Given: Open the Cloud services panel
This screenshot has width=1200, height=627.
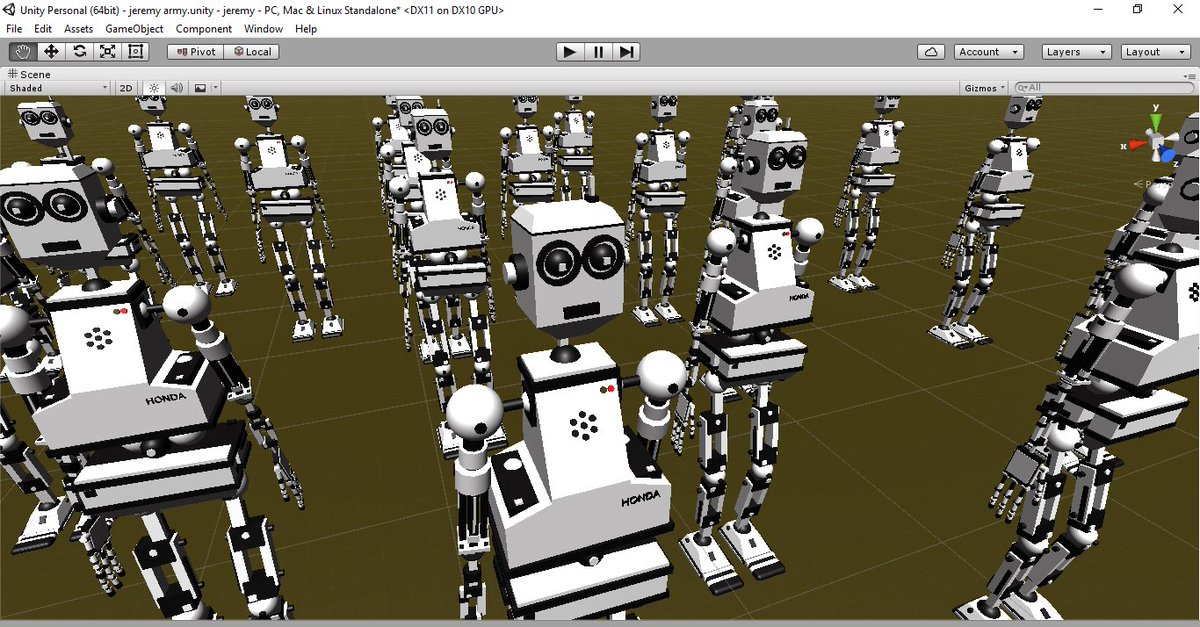Looking at the screenshot, I should tap(931, 51).
